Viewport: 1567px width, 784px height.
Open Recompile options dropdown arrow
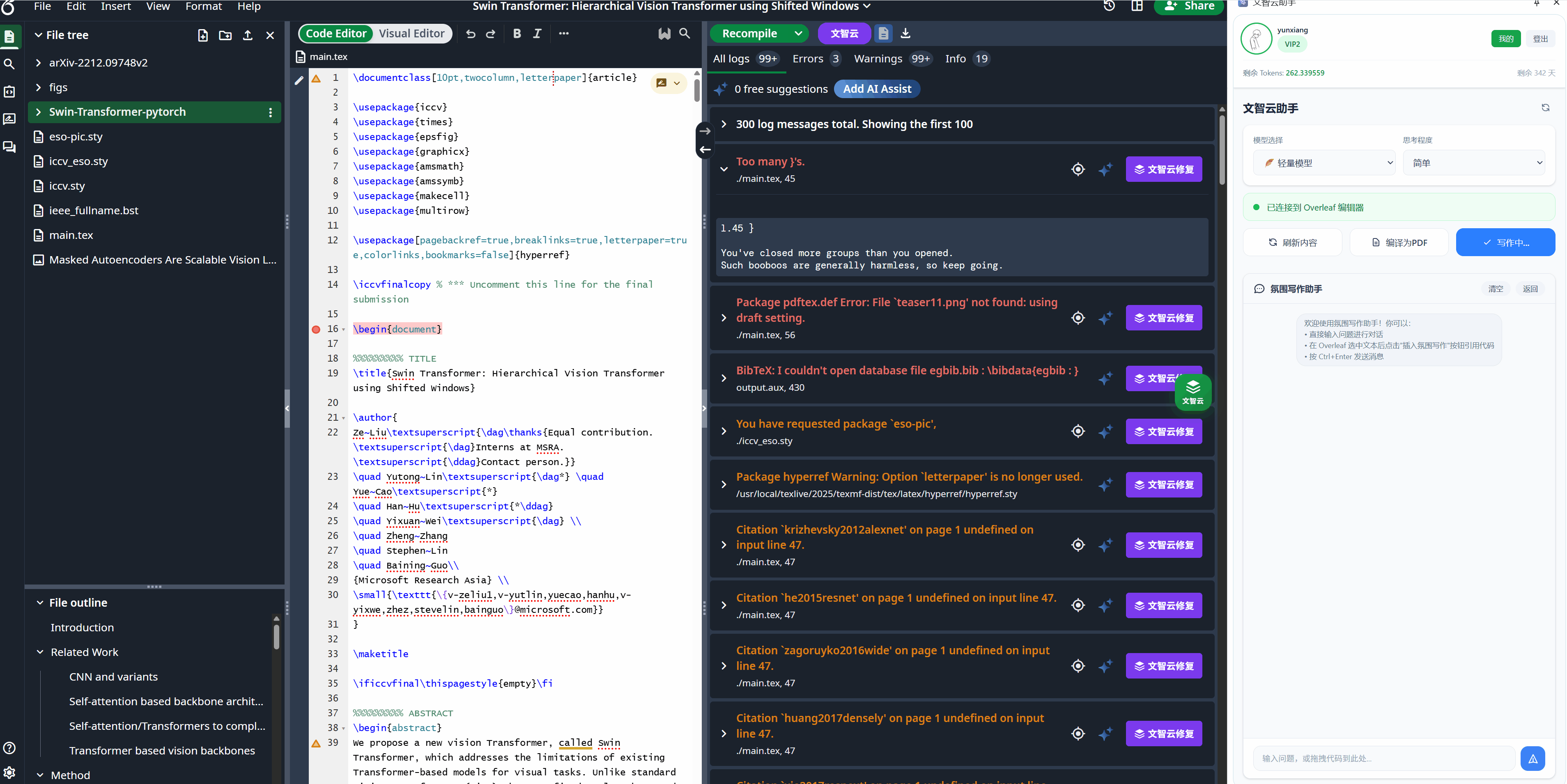click(x=798, y=34)
